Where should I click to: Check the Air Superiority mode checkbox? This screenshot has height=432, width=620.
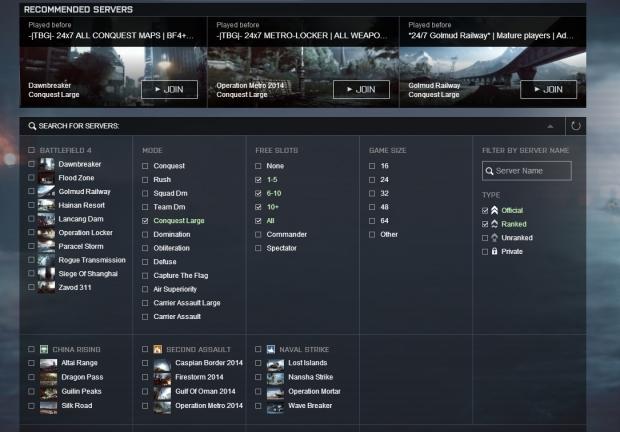[x=145, y=289]
